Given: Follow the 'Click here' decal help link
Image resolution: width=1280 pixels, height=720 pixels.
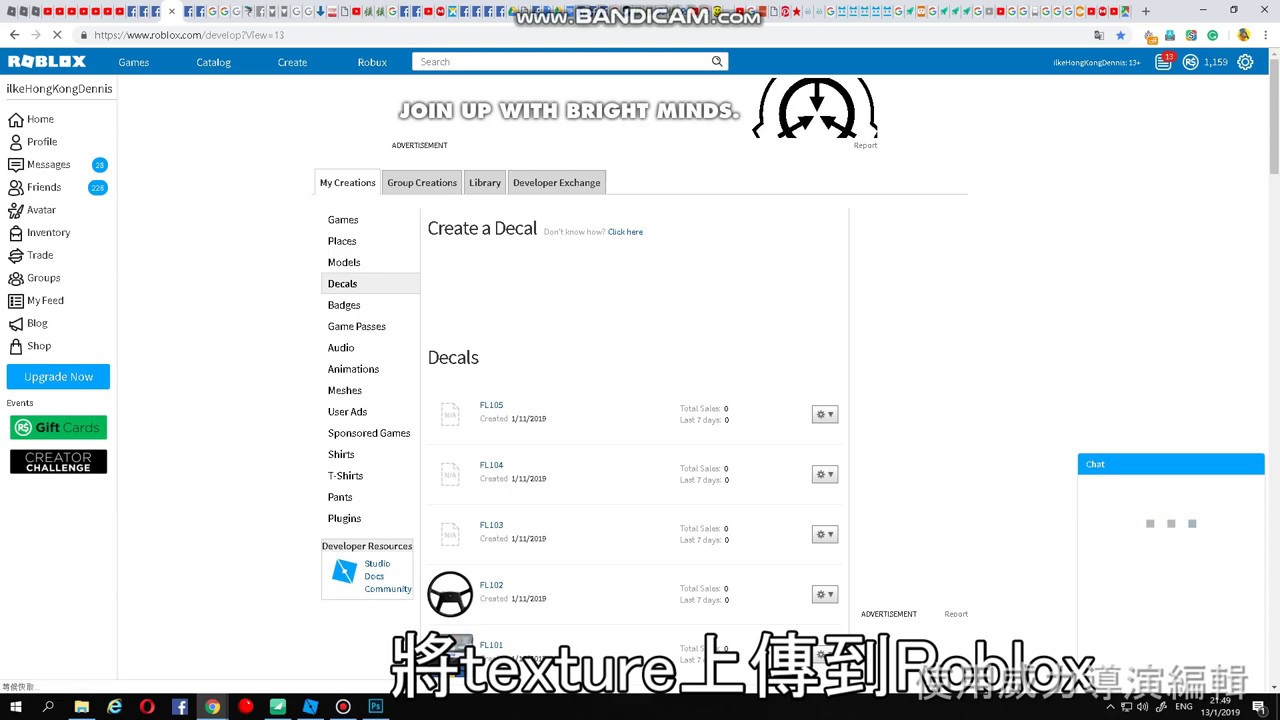Looking at the screenshot, I should tap(625, 232).
